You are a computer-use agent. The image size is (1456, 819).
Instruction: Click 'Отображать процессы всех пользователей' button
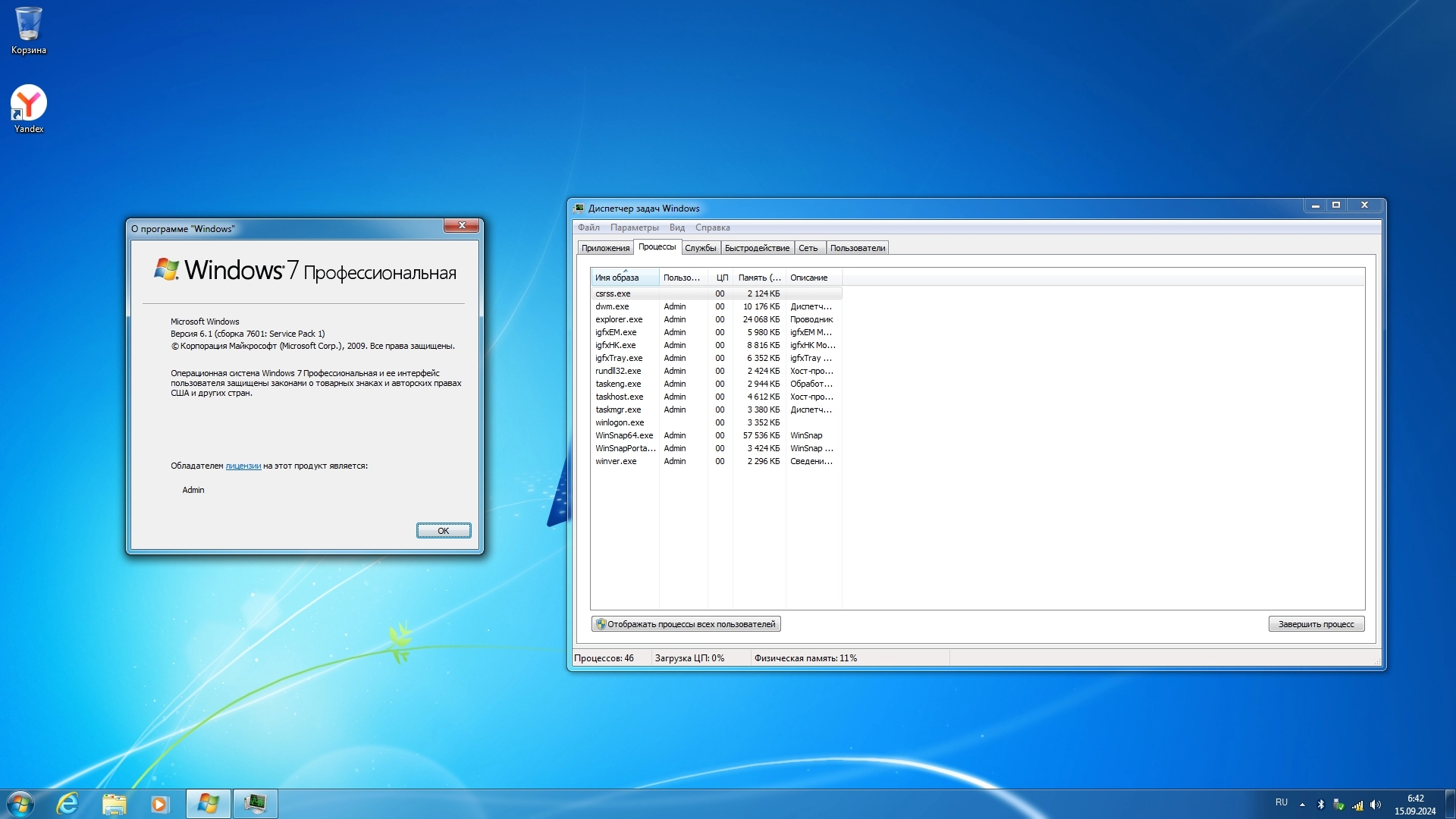(x=686, y=624)
